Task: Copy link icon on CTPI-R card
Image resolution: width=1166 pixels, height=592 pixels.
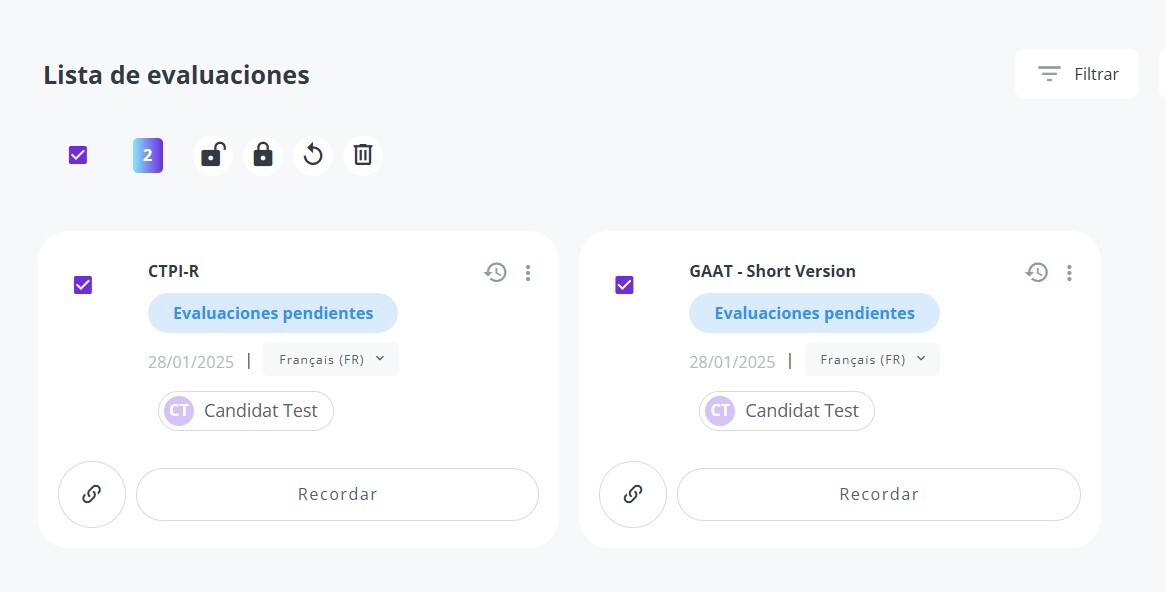Action: tap(91, 495)
